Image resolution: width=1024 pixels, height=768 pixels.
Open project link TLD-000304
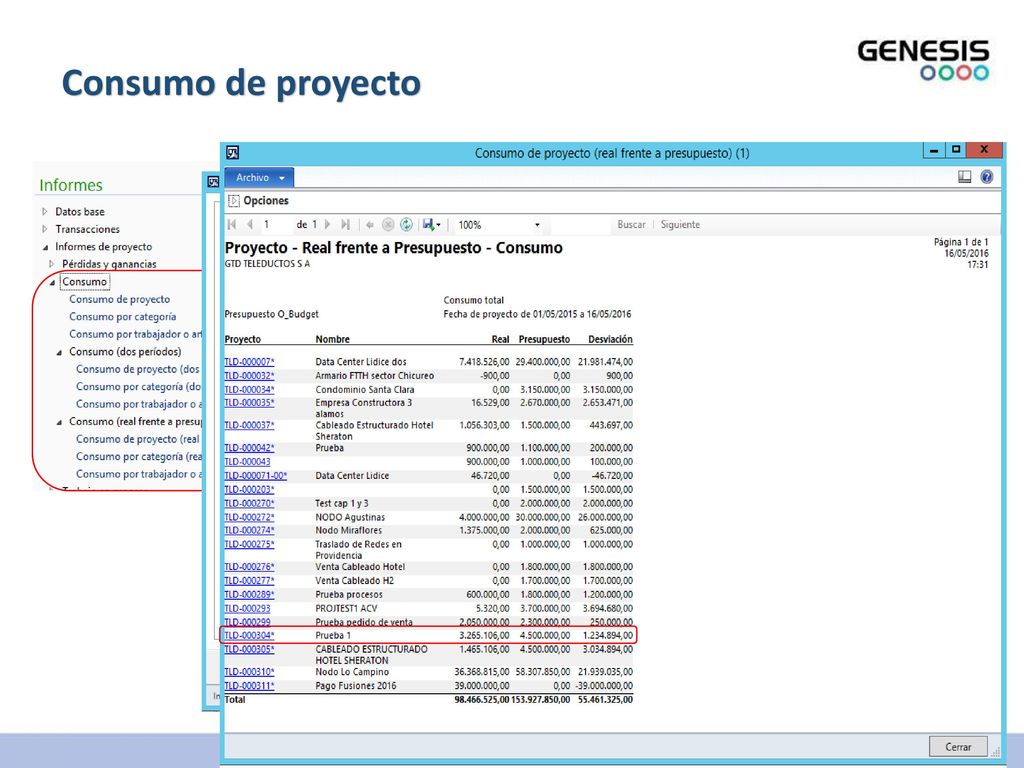click(249, 635)
